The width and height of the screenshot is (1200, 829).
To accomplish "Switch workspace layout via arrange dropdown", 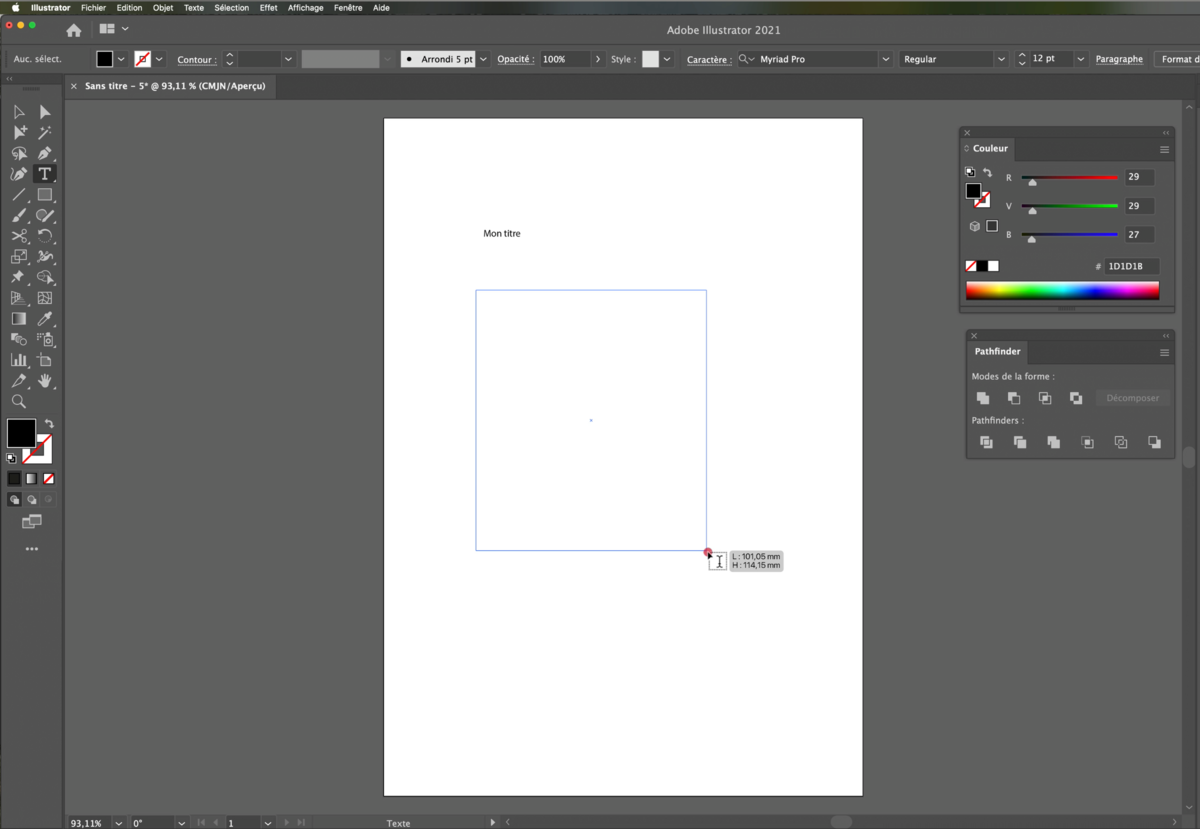I will [x=113, y=29].
